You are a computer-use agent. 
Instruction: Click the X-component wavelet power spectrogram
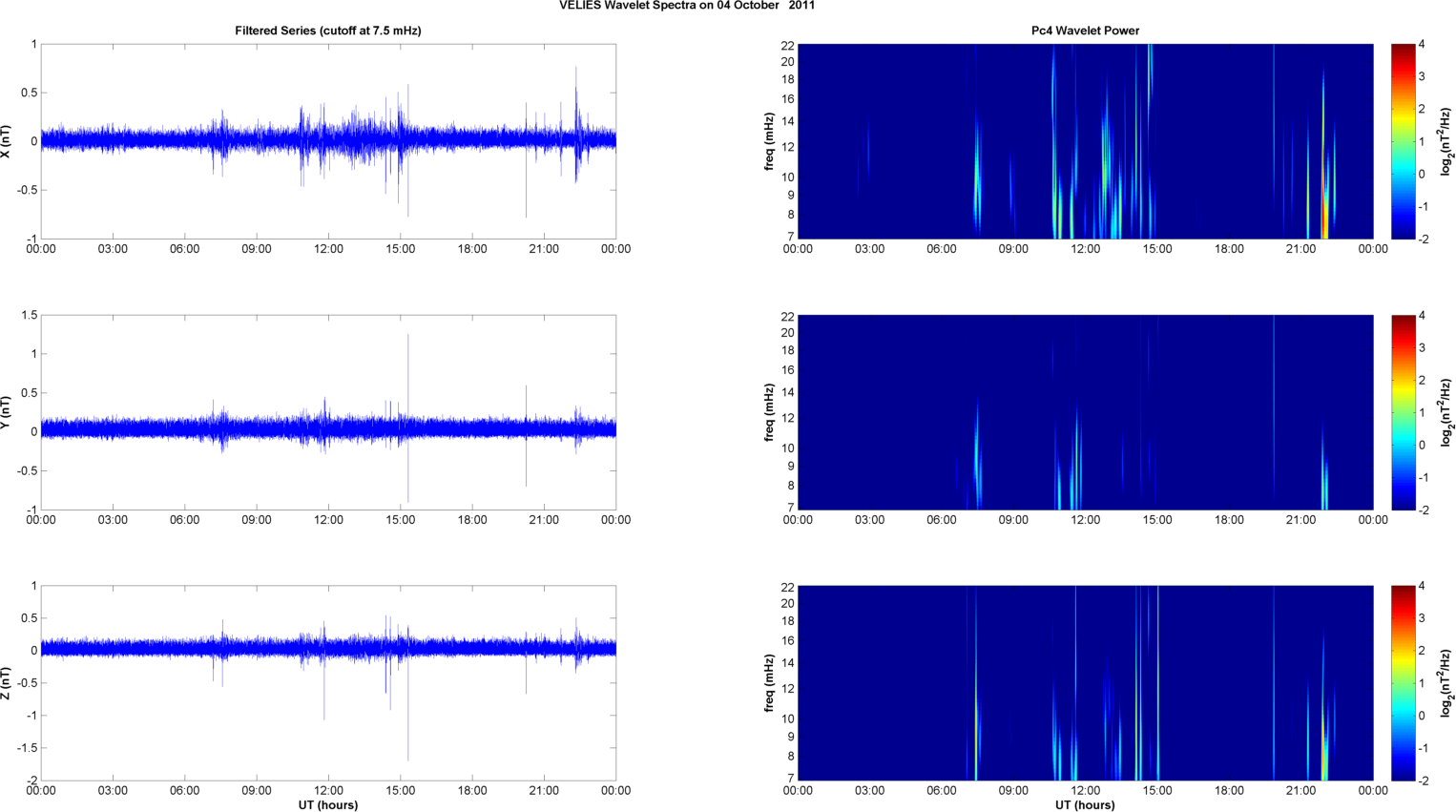click(1085, 141)
